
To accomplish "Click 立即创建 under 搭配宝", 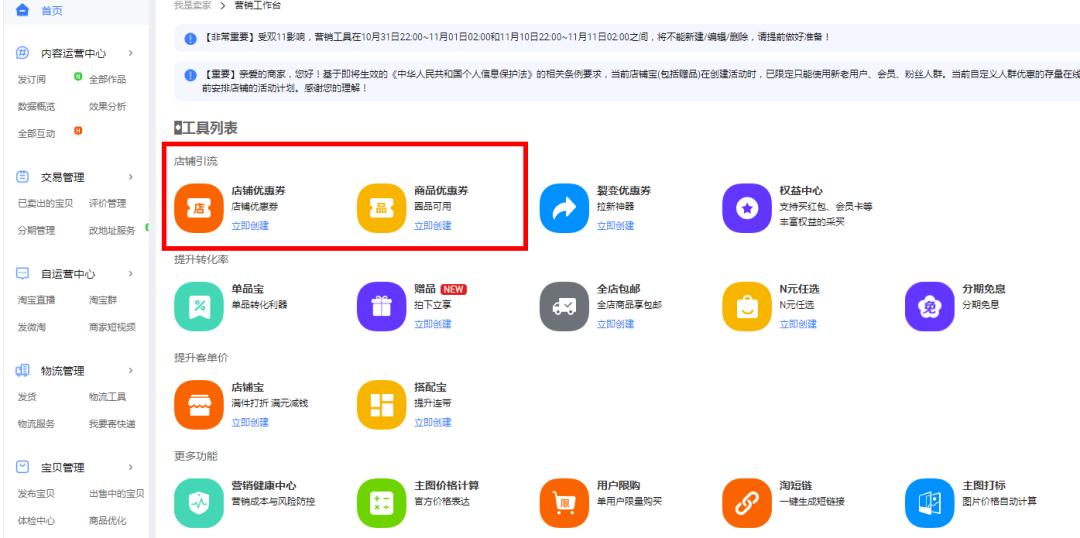I will [x=433, y=422].
